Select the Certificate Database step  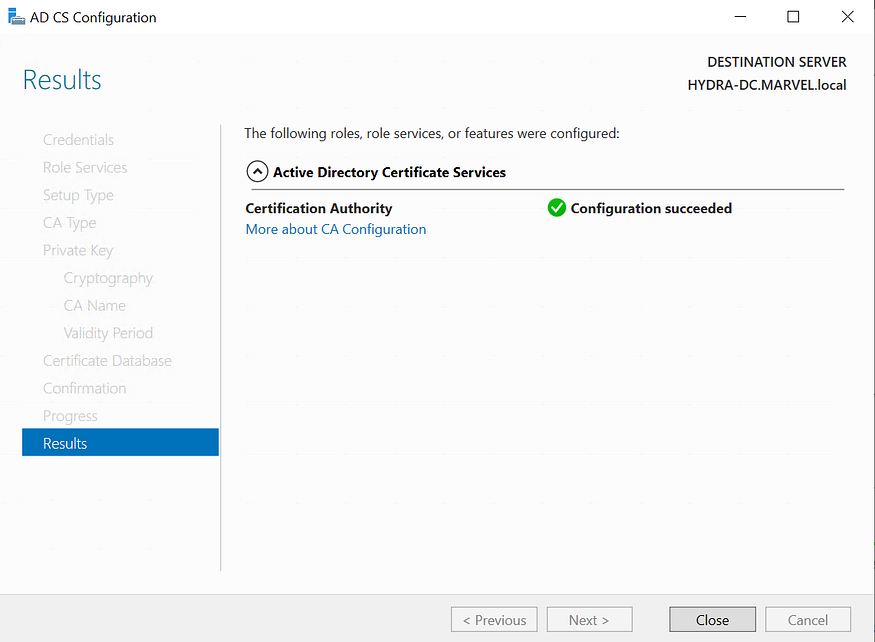(107, 360)
